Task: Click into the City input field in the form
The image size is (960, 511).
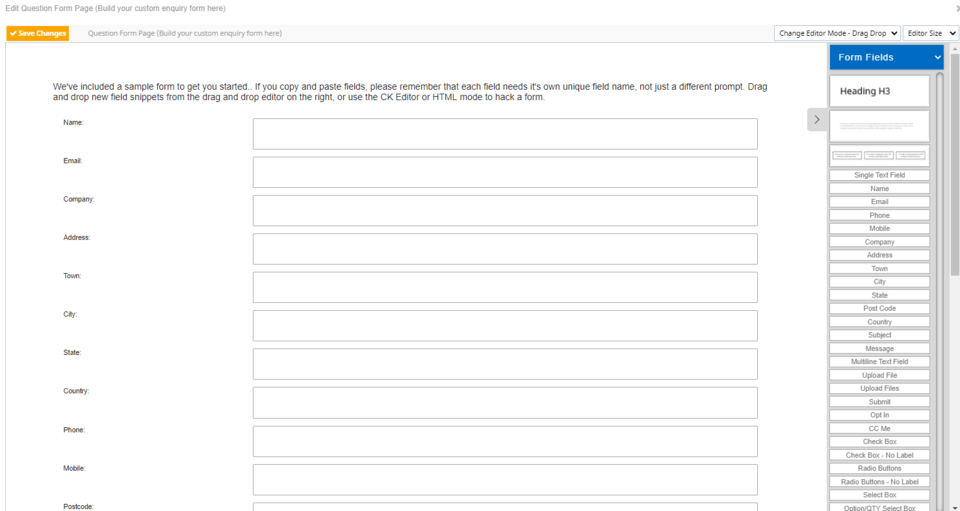Action: click(x=505, y=326)
